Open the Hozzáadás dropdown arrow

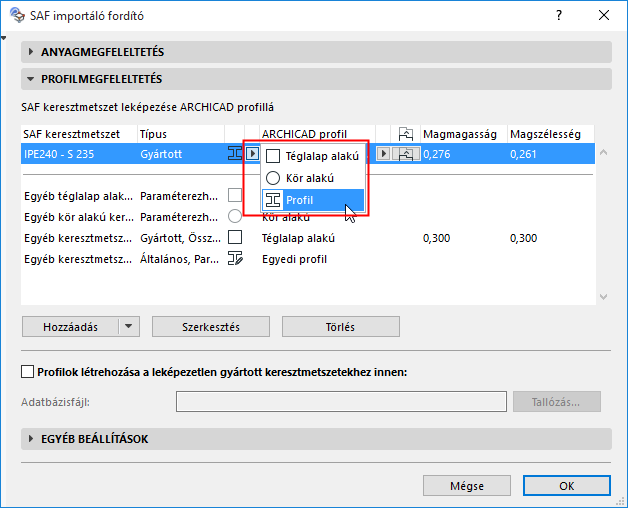(129, 327)
